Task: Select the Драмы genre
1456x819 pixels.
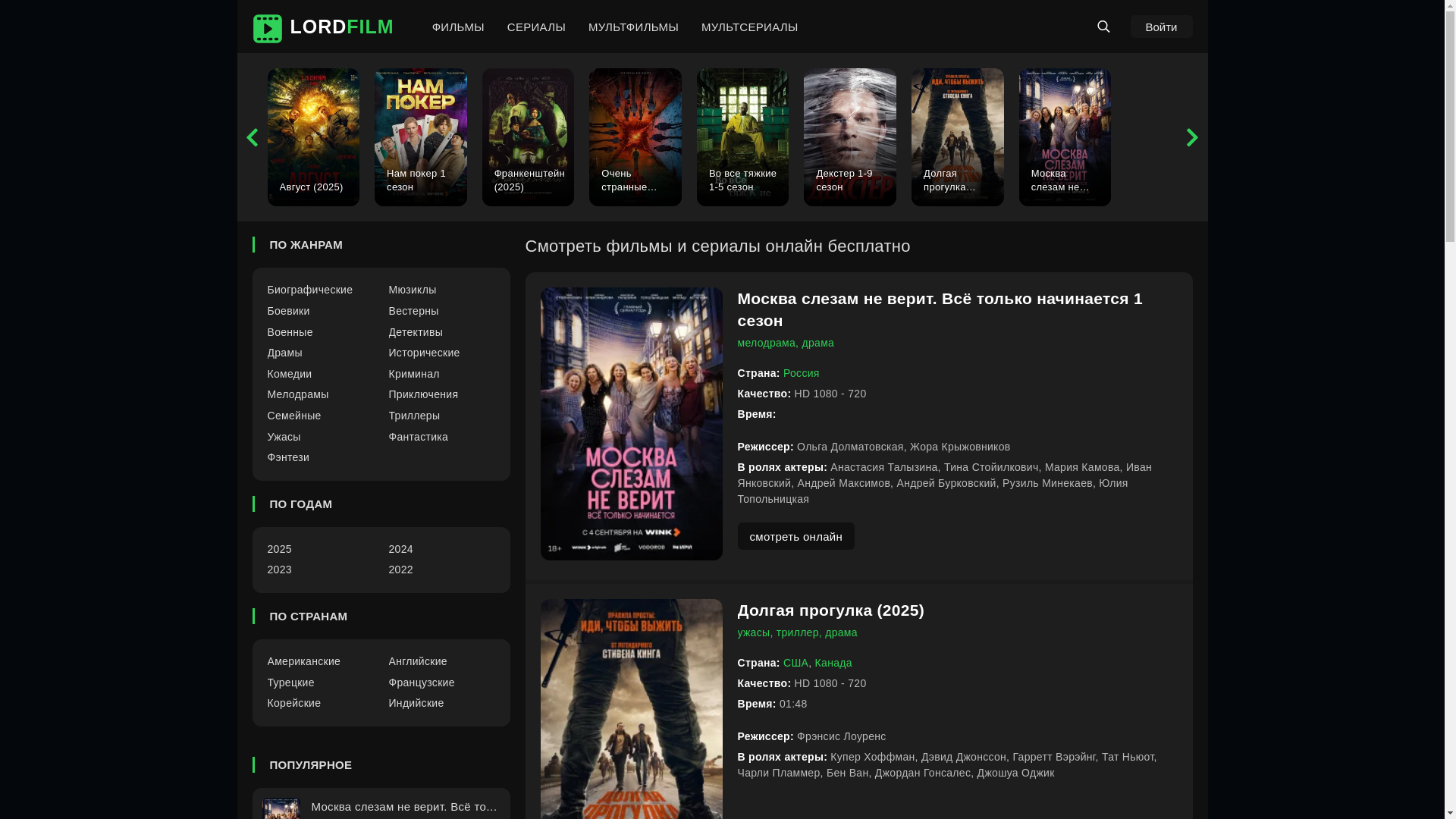Action: pos(284,353)
